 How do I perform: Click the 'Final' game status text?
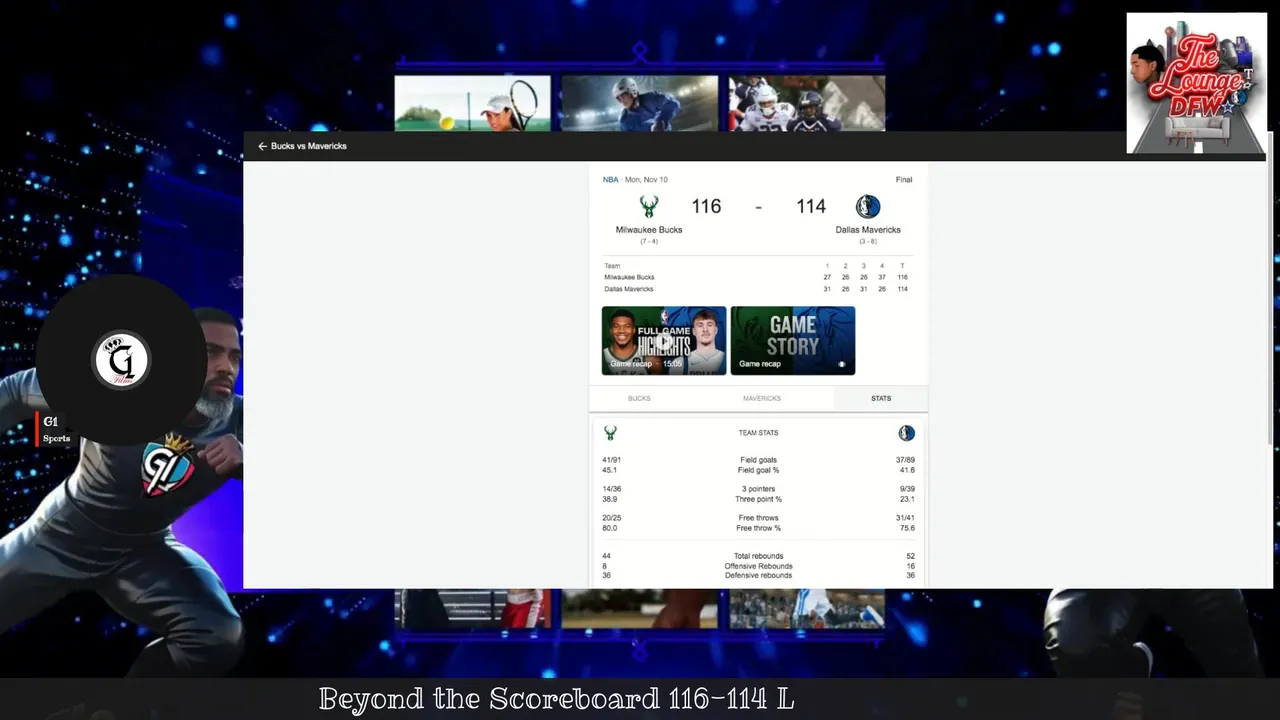(x=904, y=180)
